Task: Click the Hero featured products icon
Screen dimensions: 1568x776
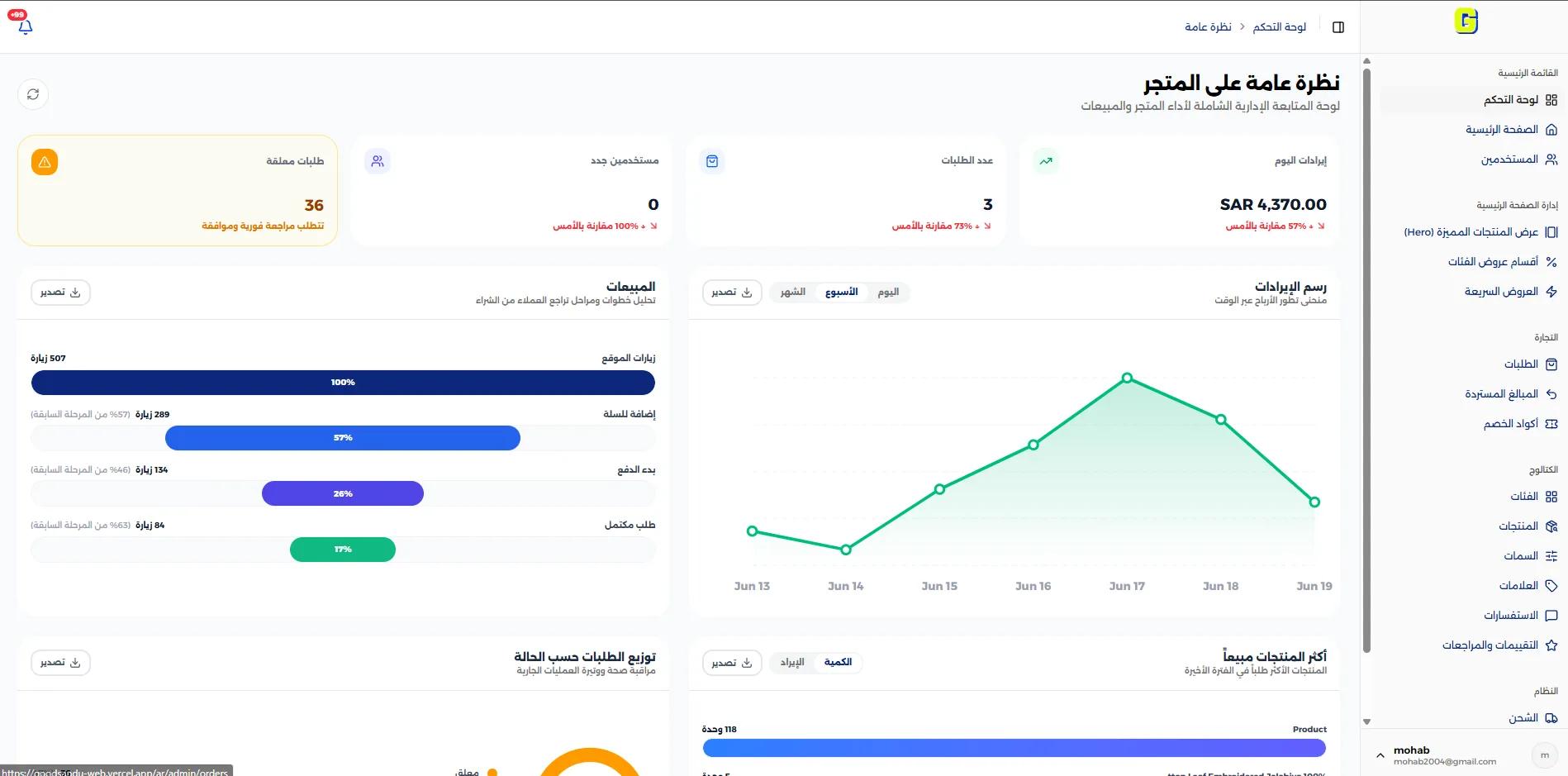Action: point(1551,232)
